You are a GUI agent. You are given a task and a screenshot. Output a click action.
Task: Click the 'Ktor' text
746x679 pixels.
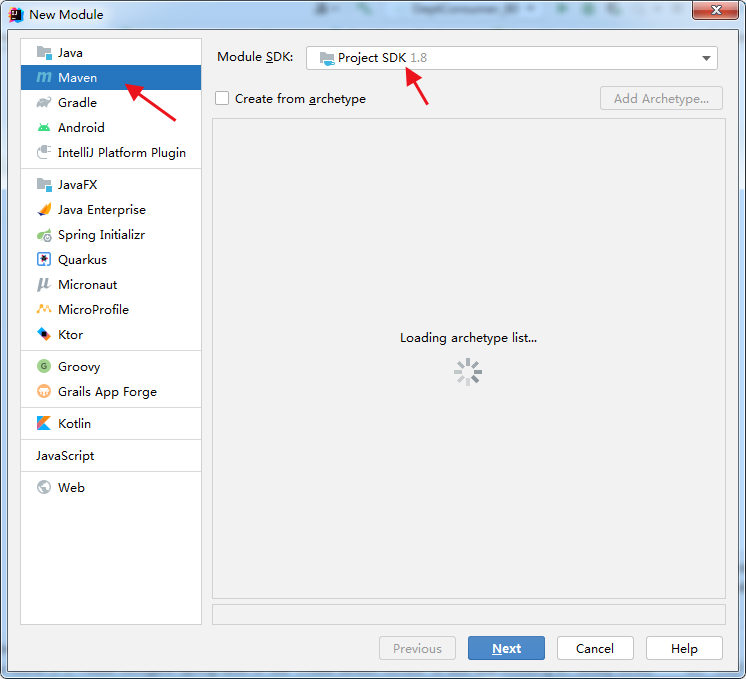(x=70, y=335)
